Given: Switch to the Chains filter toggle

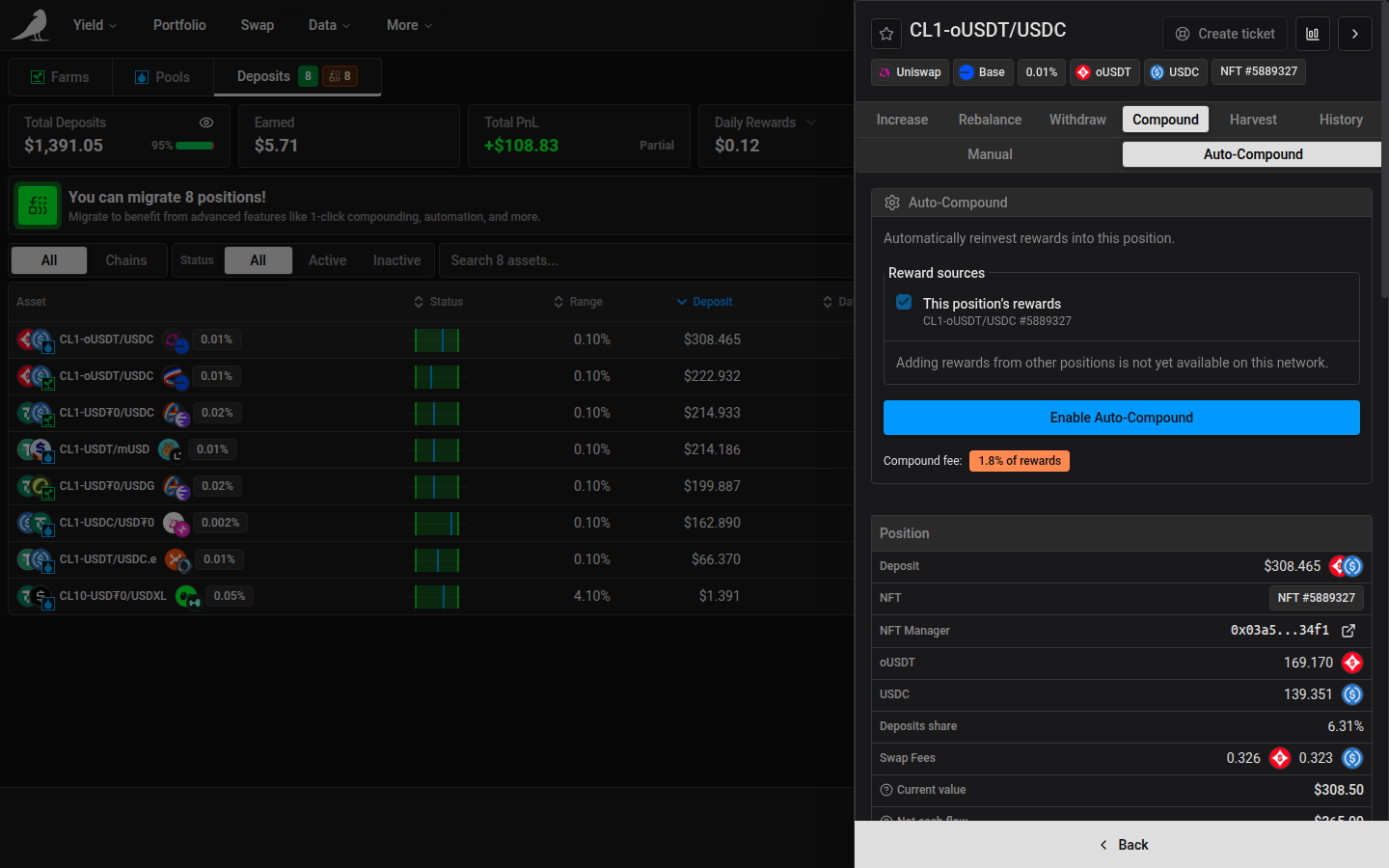Looking at the screenshot, I should (126, 260).
